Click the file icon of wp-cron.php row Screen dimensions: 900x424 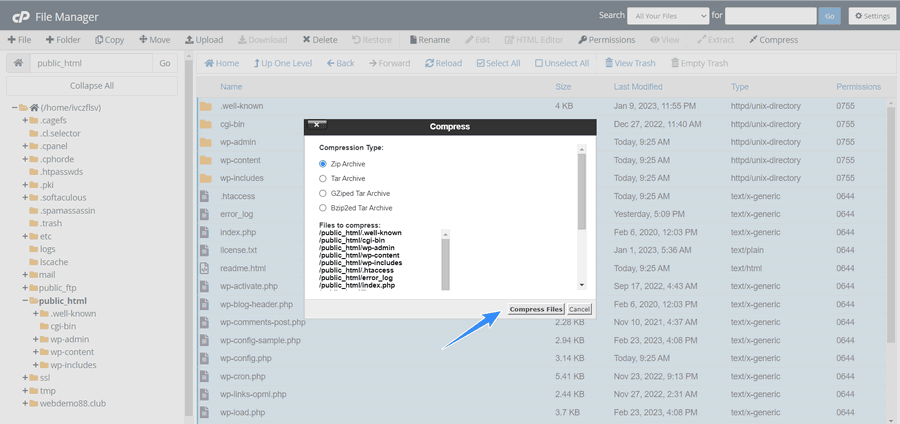tap(204, 376)
